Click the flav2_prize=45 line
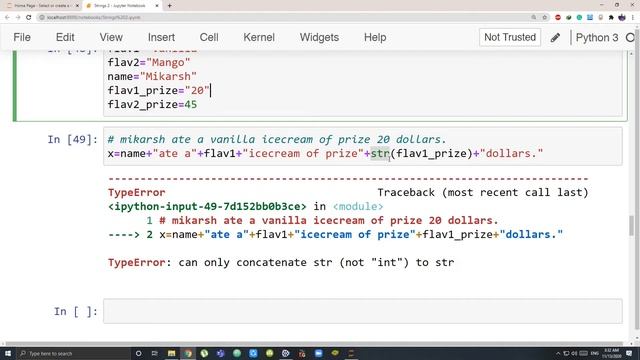 152,104
